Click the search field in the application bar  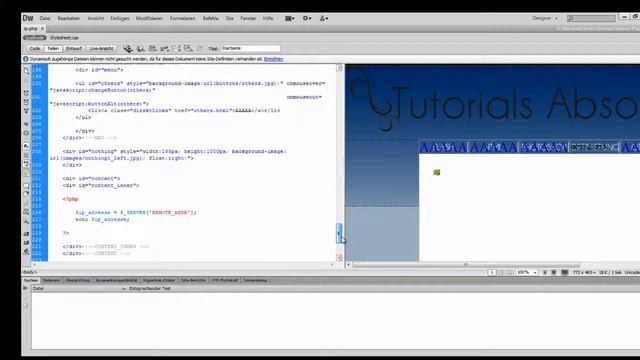(x=591, y=18)
